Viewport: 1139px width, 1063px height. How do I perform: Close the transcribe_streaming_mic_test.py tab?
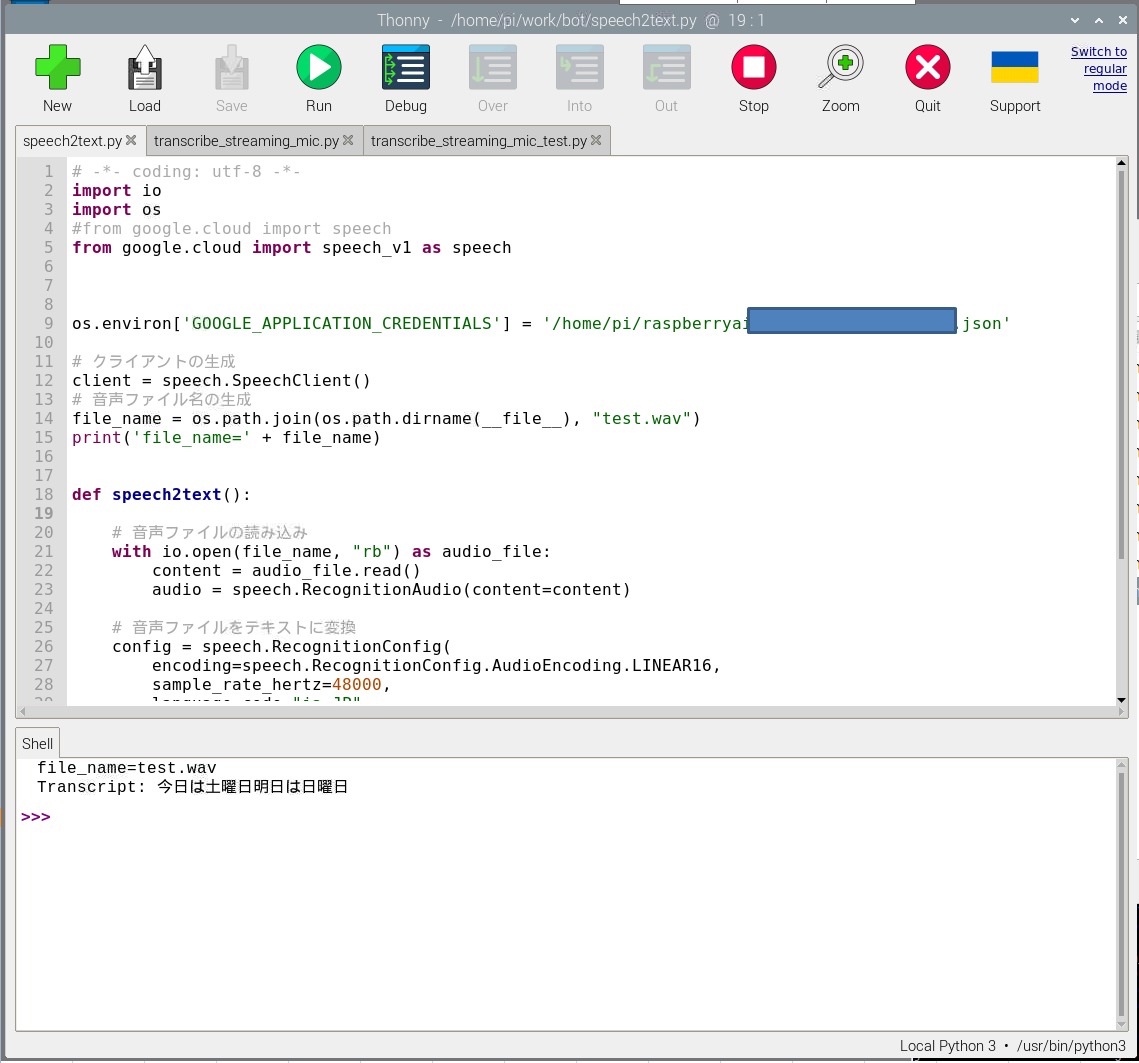point(597,141)
